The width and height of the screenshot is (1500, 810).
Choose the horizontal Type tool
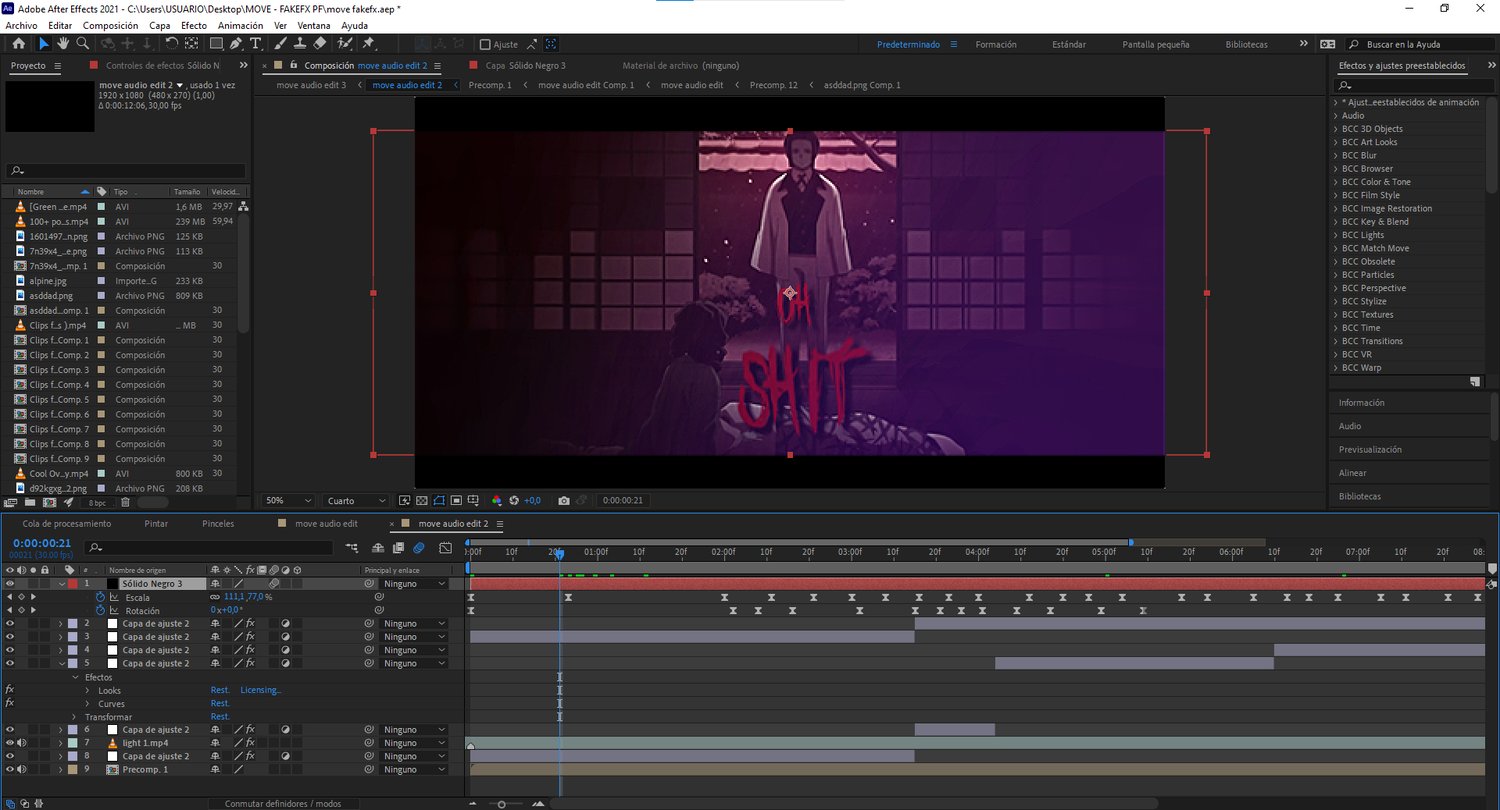coord(256,44)
